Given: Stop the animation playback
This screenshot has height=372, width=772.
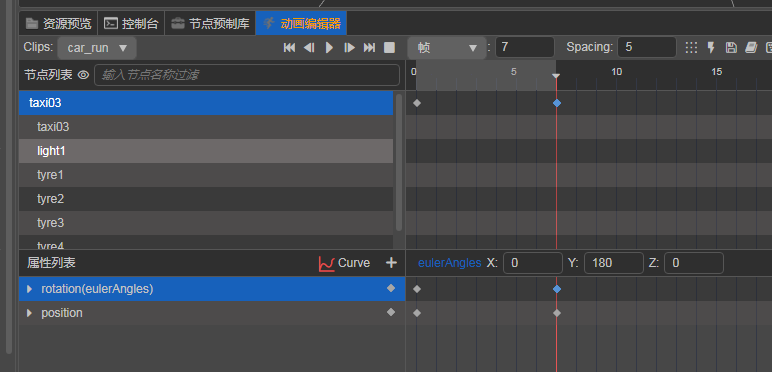Looking at the screenshot, I should [x=389, y=48].
